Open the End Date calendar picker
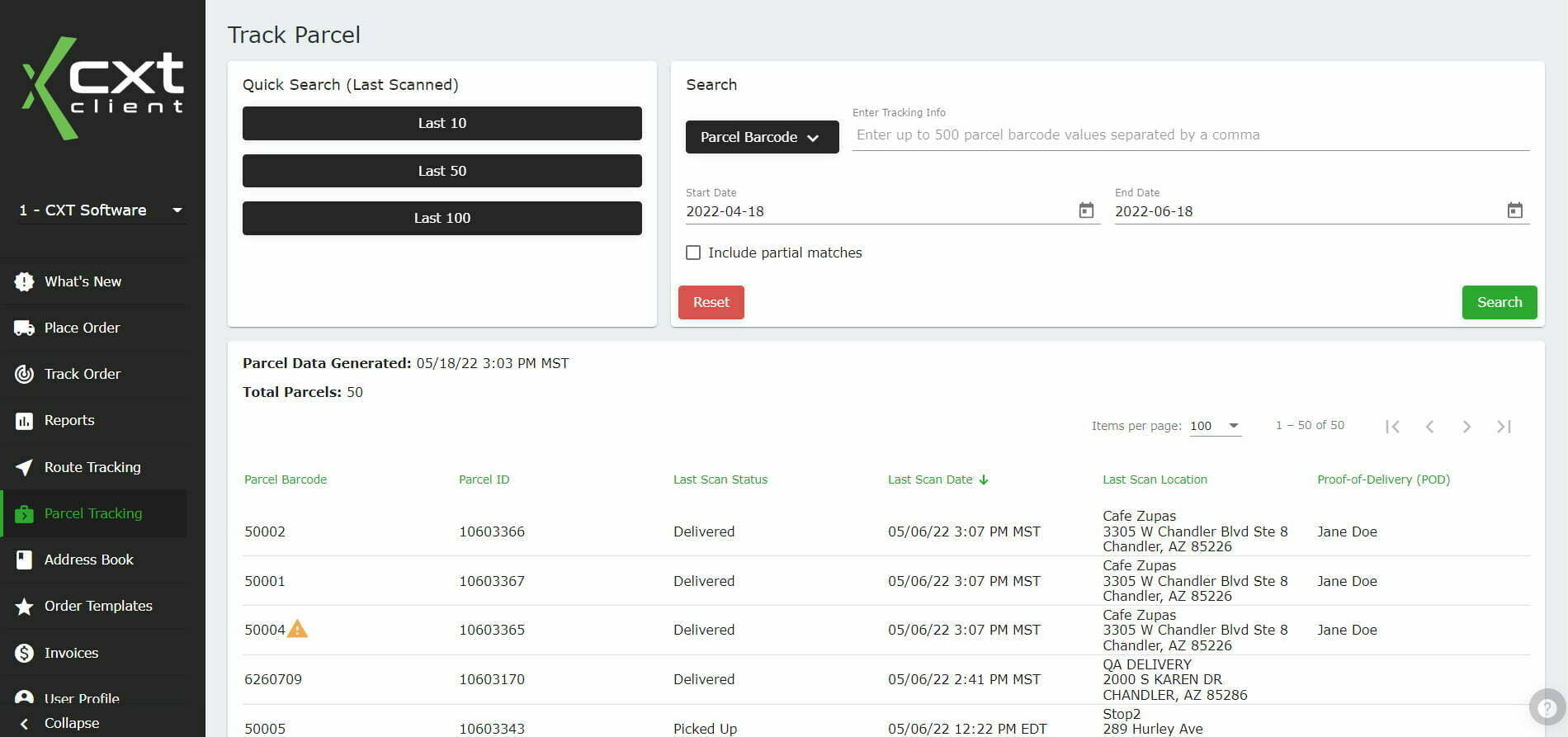 1514,210
